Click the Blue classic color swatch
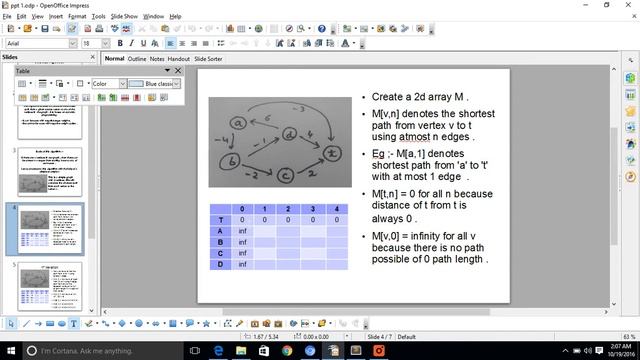The image size is (640, 360). [136, 84]
